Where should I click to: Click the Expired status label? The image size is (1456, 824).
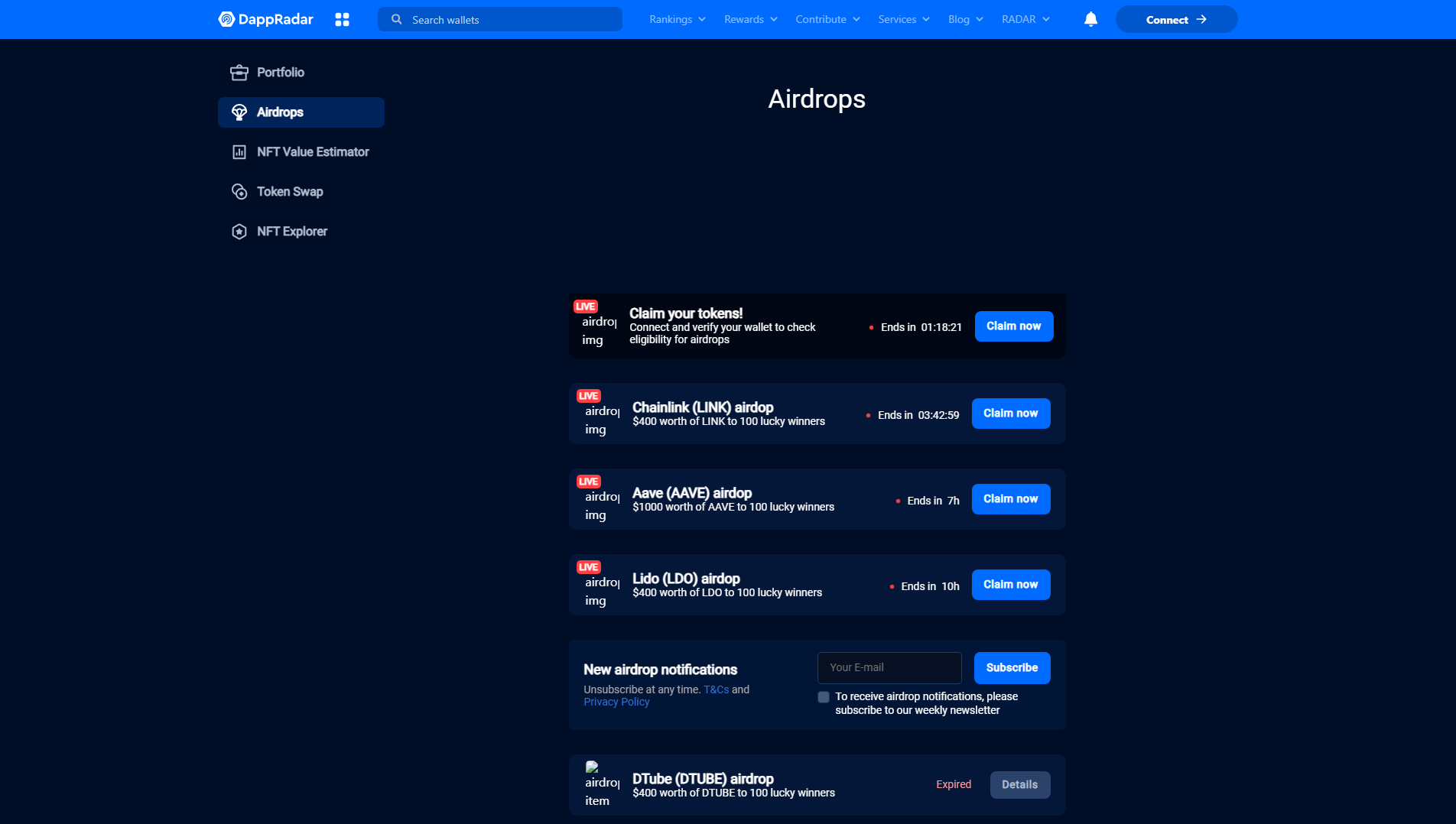click(954, 785)
